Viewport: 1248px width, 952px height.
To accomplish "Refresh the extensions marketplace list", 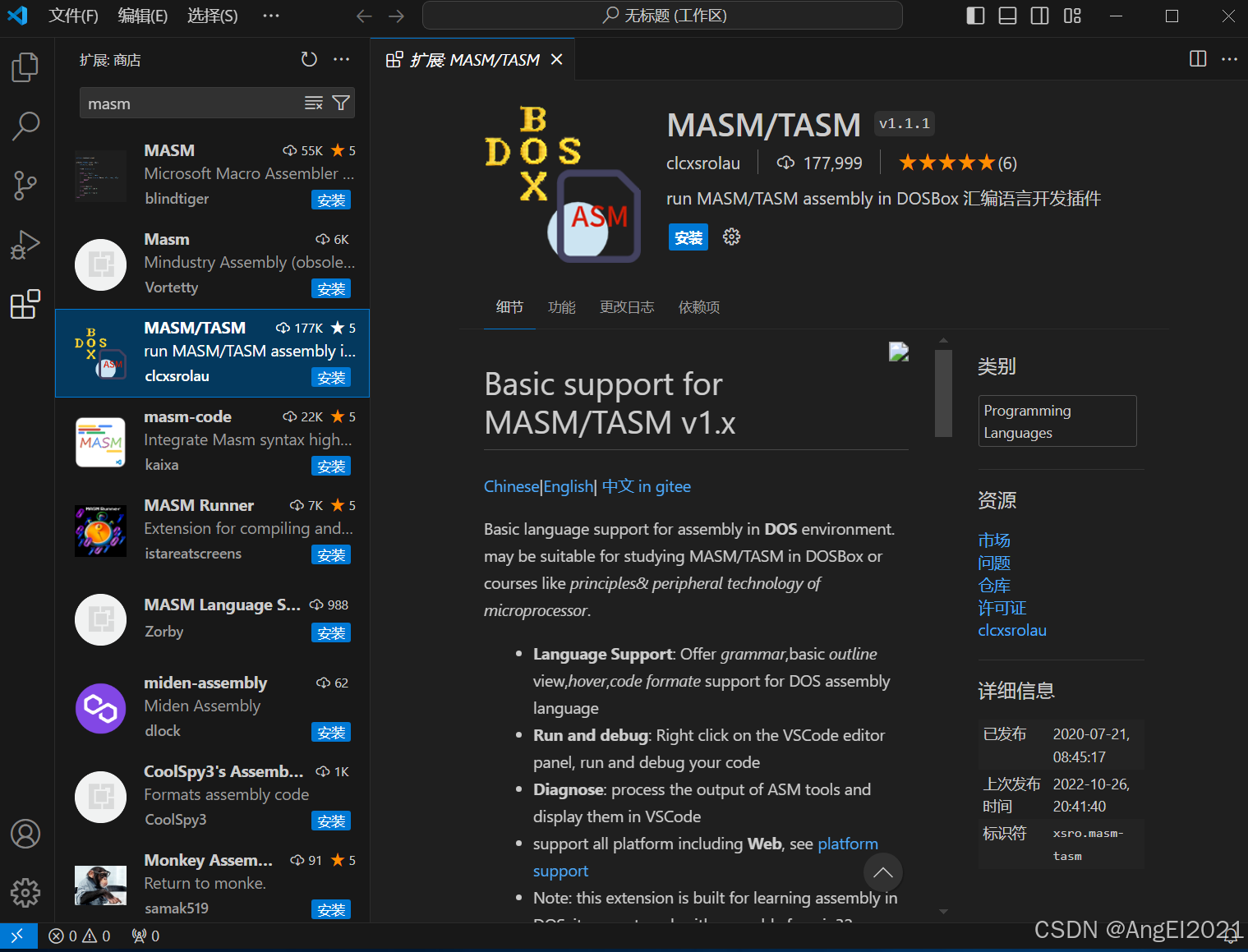I will [309, 59].
